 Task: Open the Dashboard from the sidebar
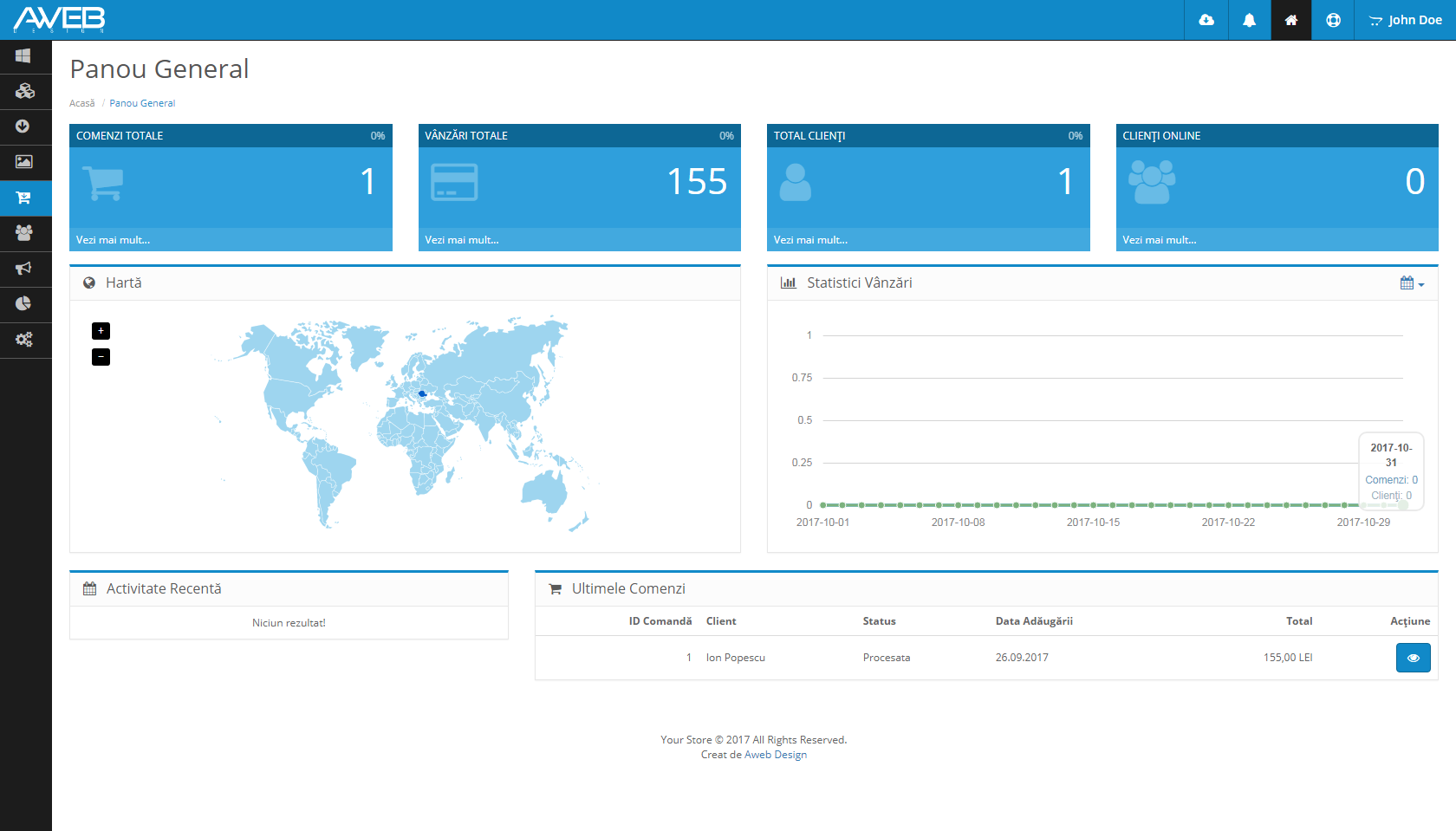coord(23,56)
